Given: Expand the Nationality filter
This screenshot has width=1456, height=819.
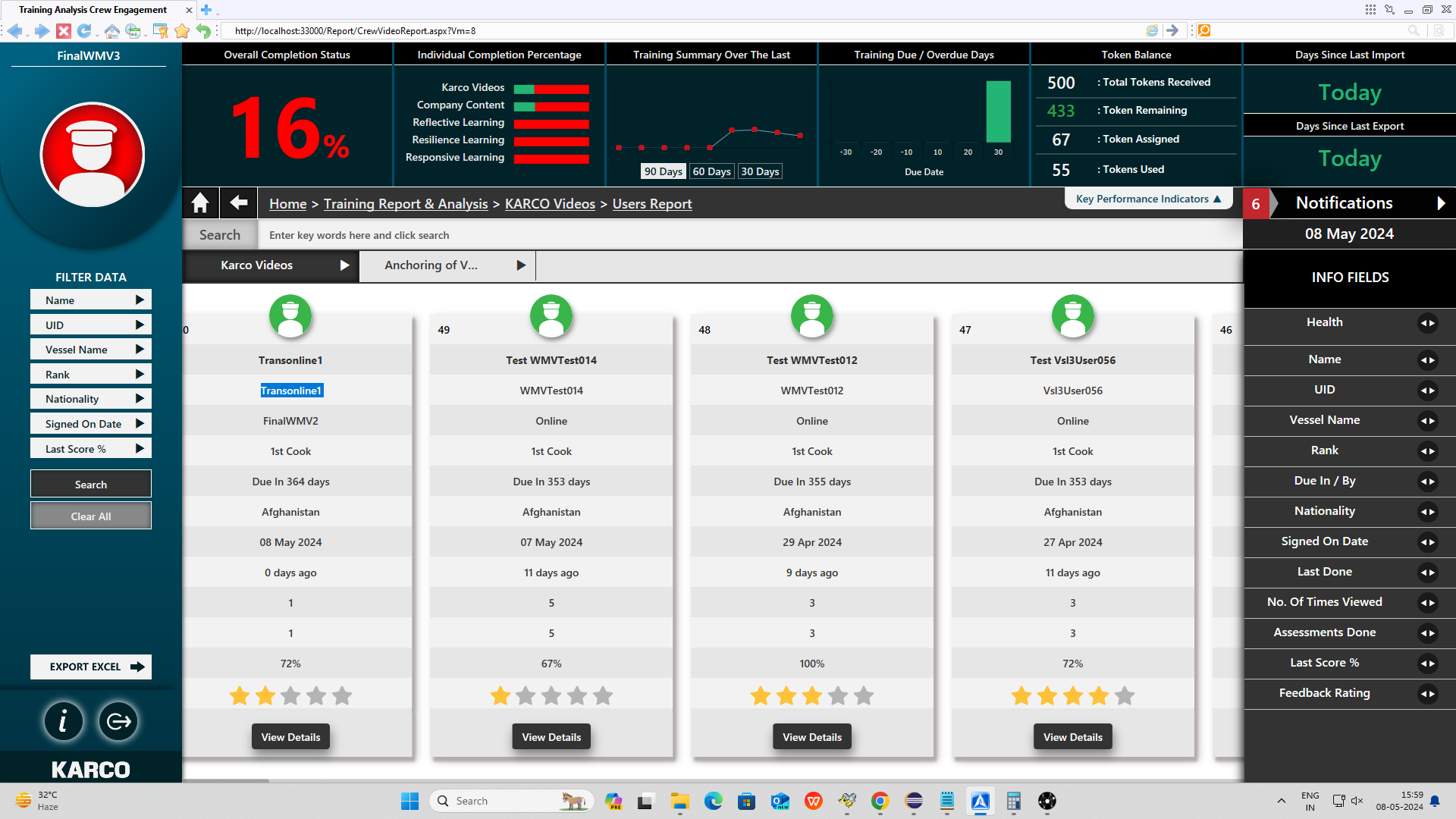Looking at the screenshot, I should tap(91, 399).
